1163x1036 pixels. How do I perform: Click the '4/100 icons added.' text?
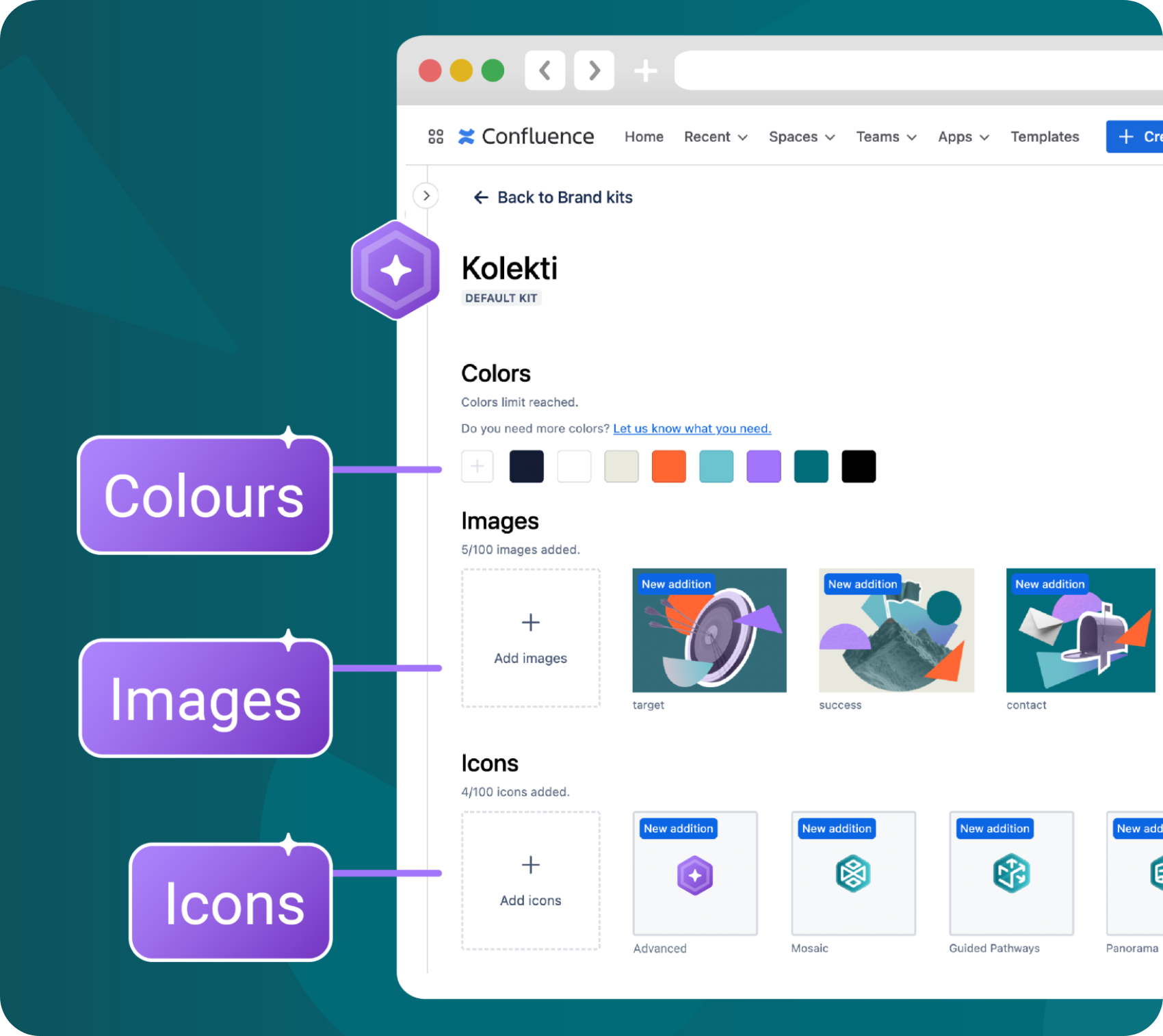(x=515, y=792)
